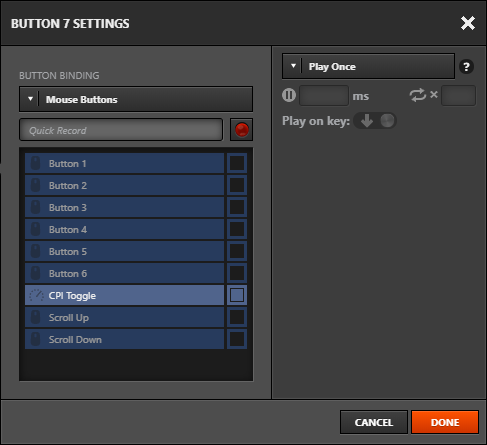The height and width of the screenshot is (445, 487).
Task: Close the Button 7 Settings dialog
Action: pyautogui.click(x=468, y=23)
